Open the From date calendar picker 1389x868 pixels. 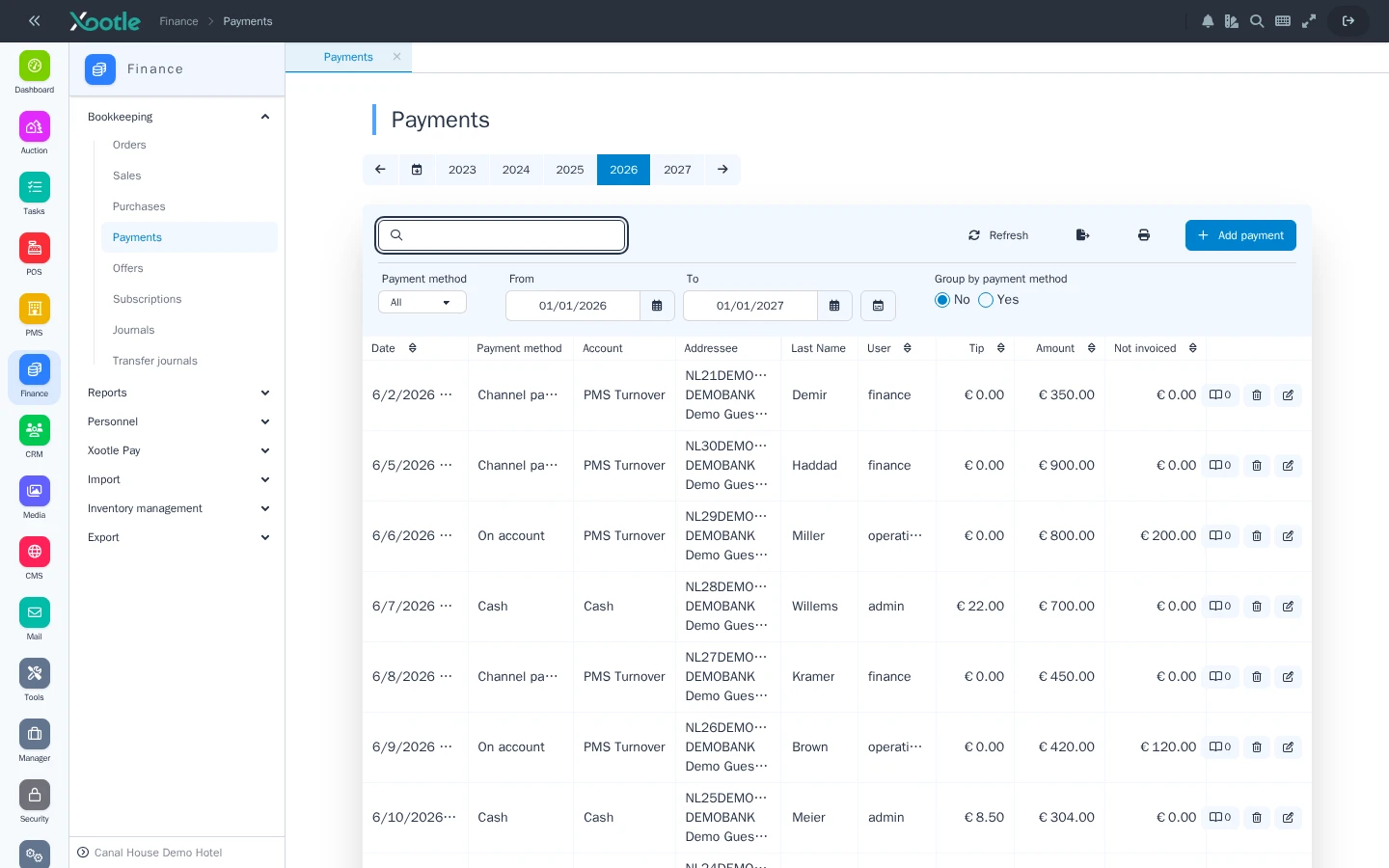pos(657,306)
